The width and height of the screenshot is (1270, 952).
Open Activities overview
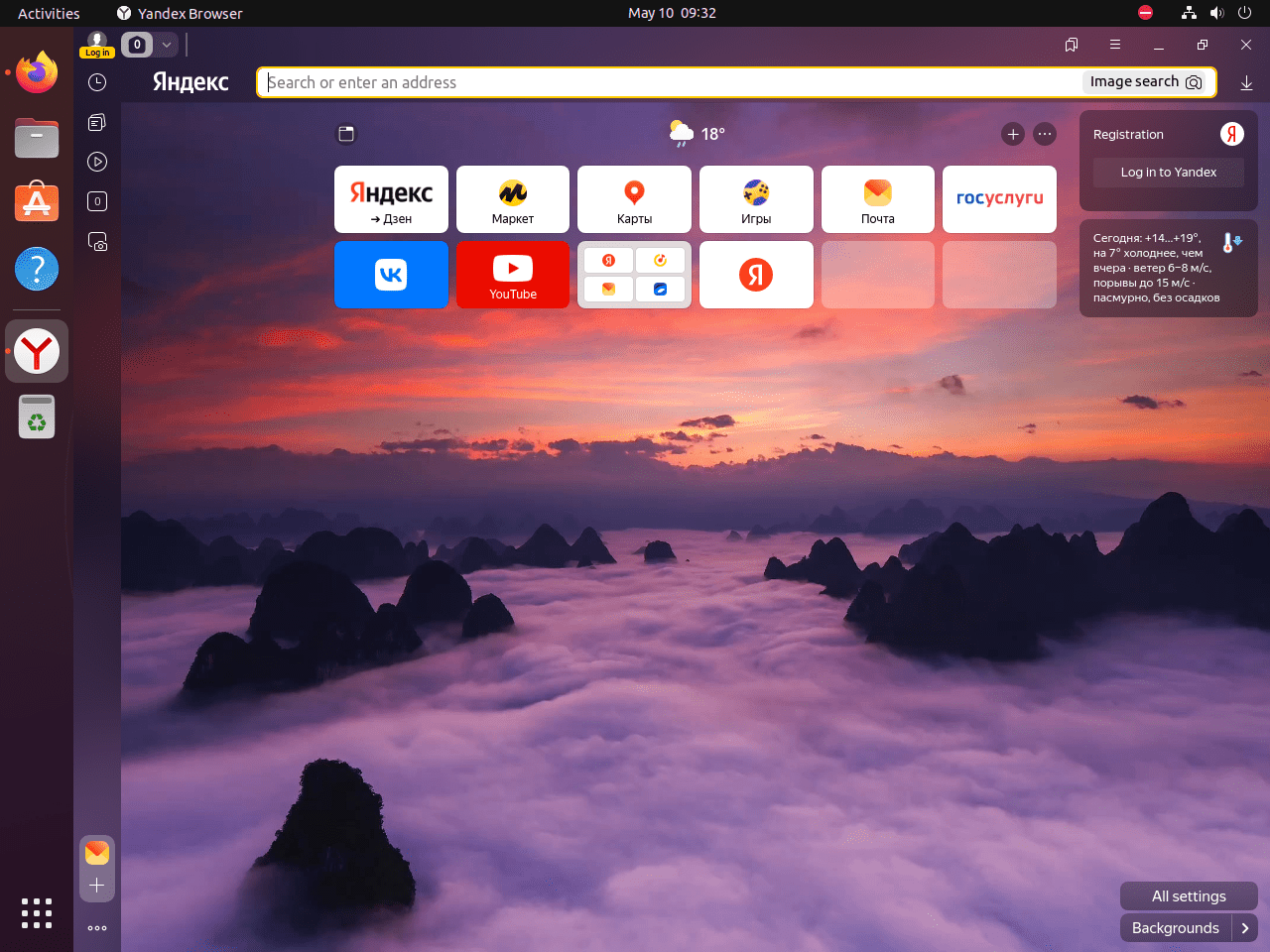[49, 13]
